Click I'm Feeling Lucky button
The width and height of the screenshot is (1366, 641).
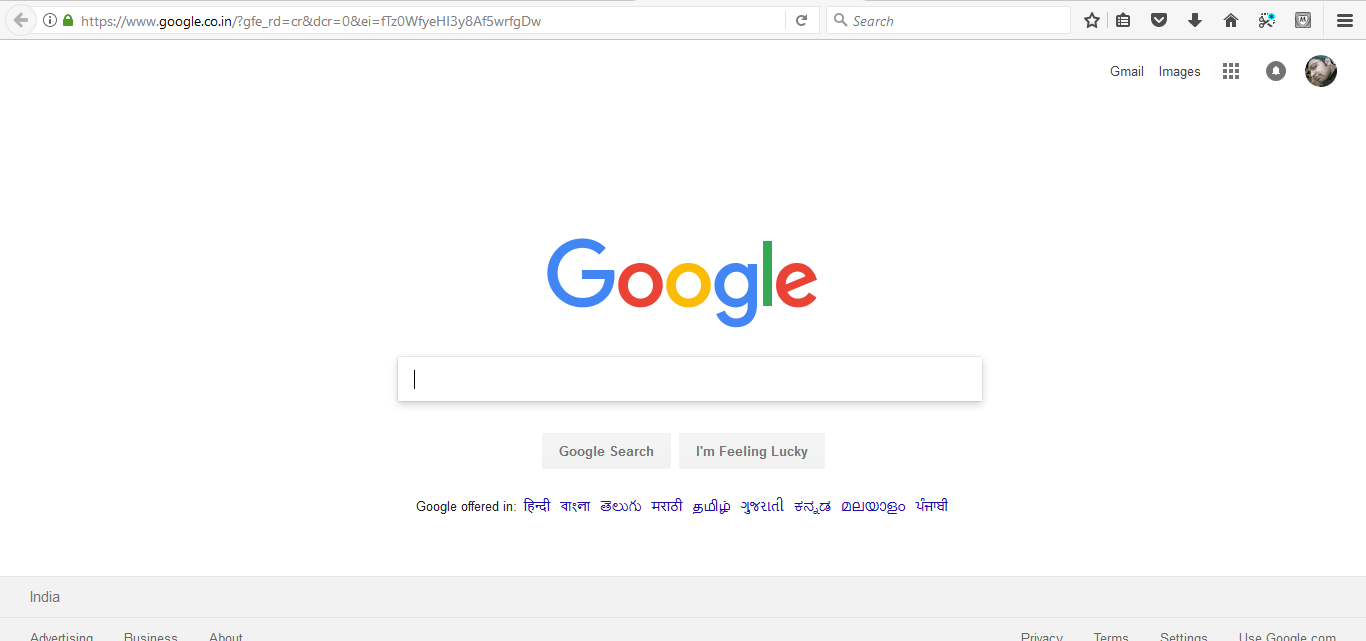point(752,451)
